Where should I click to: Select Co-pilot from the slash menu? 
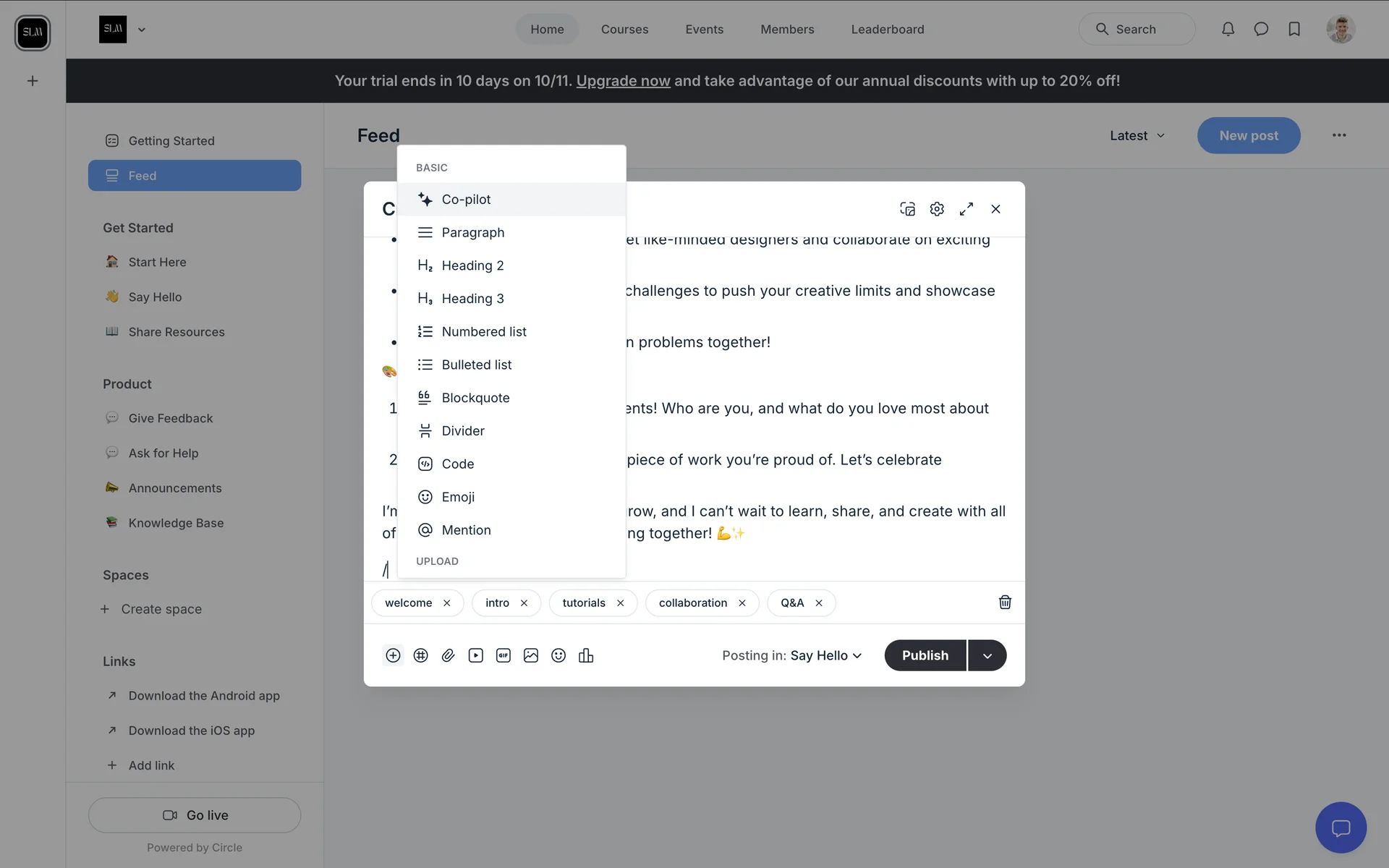point(466,200)
